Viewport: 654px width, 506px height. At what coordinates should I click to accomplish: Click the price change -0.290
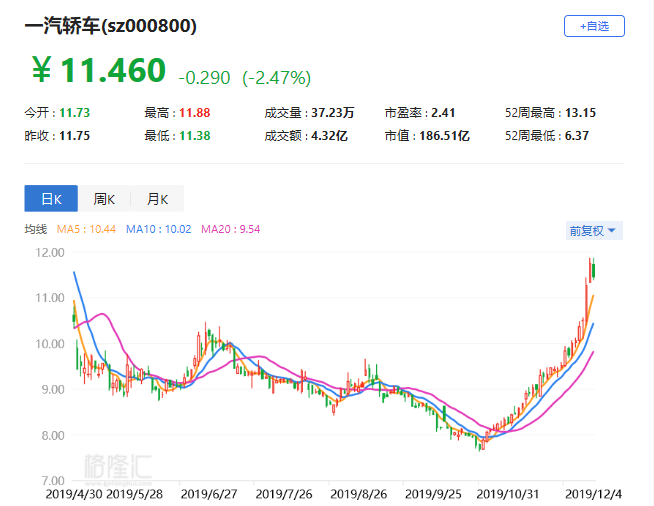tap(204, 78)
